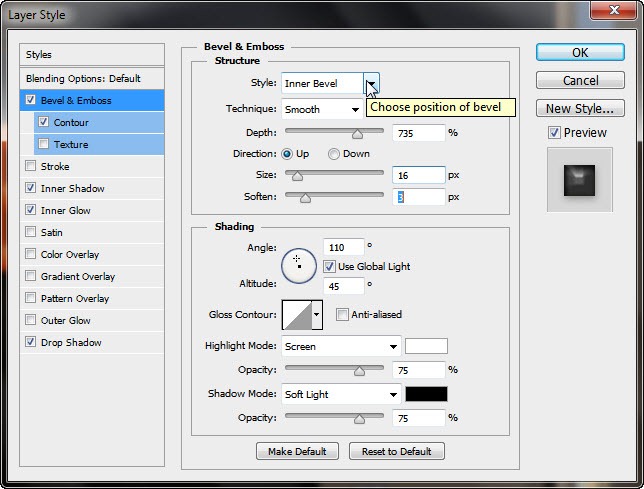Click the Depth value input field
This screenshot has width=644, height=489.
click(418, 132)
